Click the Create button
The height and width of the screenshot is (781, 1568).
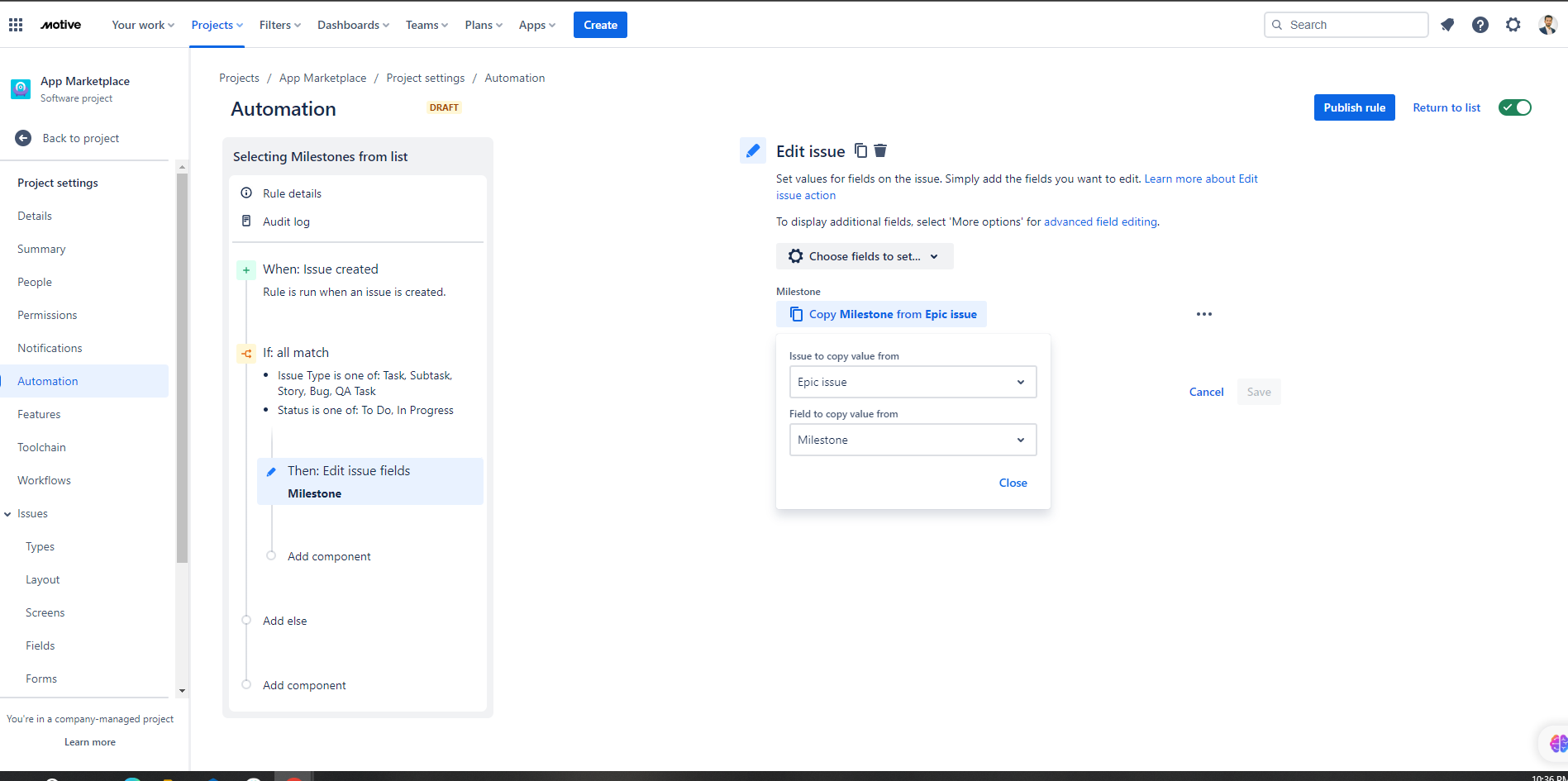point(600,25)
